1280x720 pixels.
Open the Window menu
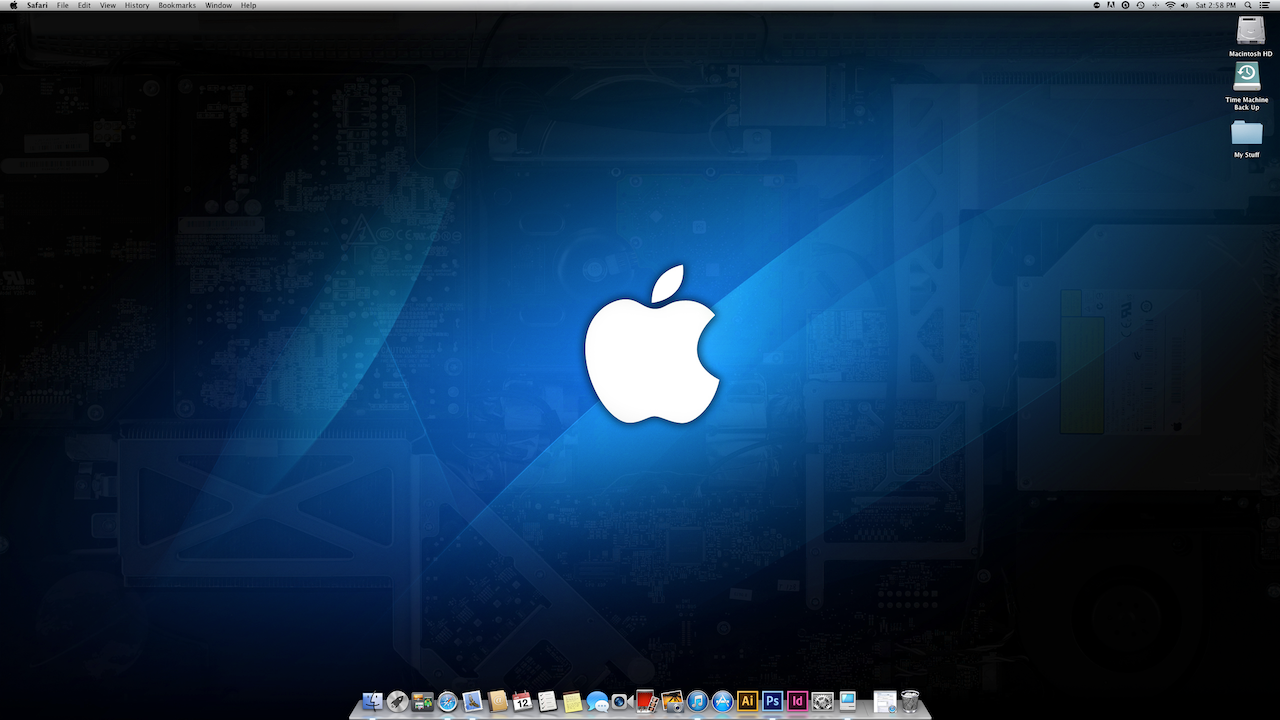coord(218,5)
